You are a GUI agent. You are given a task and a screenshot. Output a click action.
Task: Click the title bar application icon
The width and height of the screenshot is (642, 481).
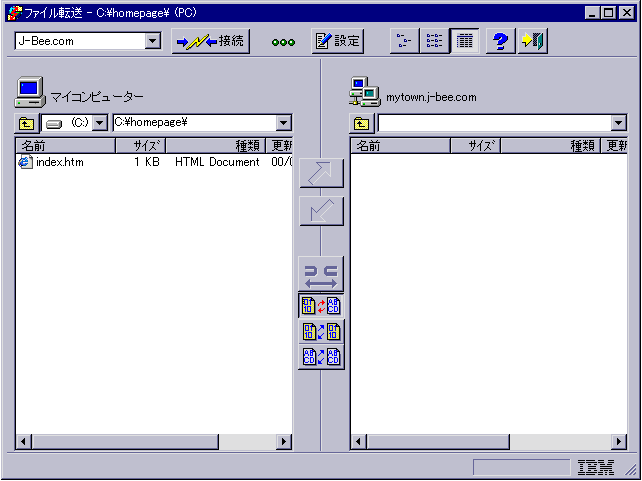click(x=15, y=13)
